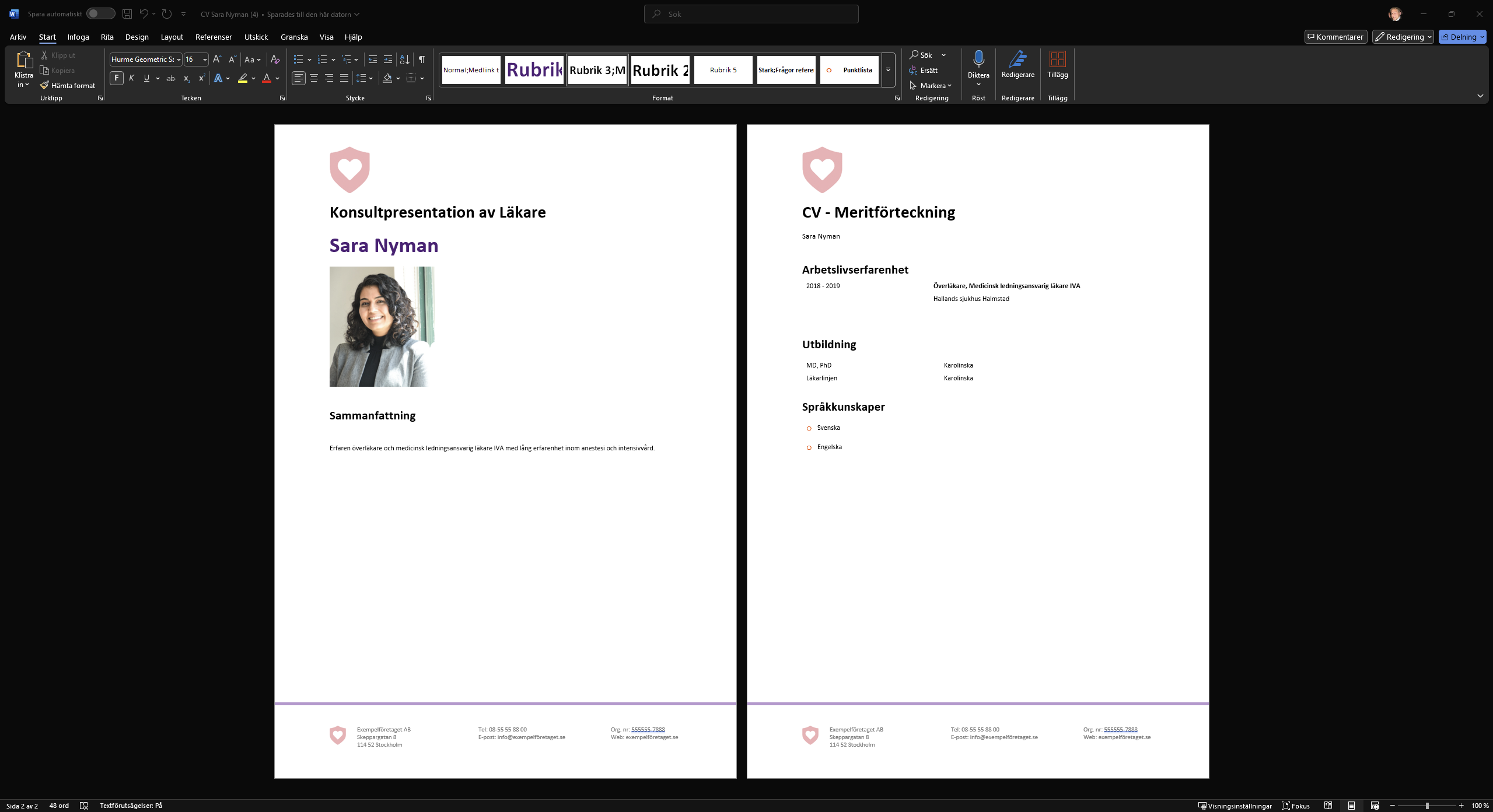This screenshot has height=812, width=1493.
Task: Click the Diktera microphone icon
Action: 978,59
